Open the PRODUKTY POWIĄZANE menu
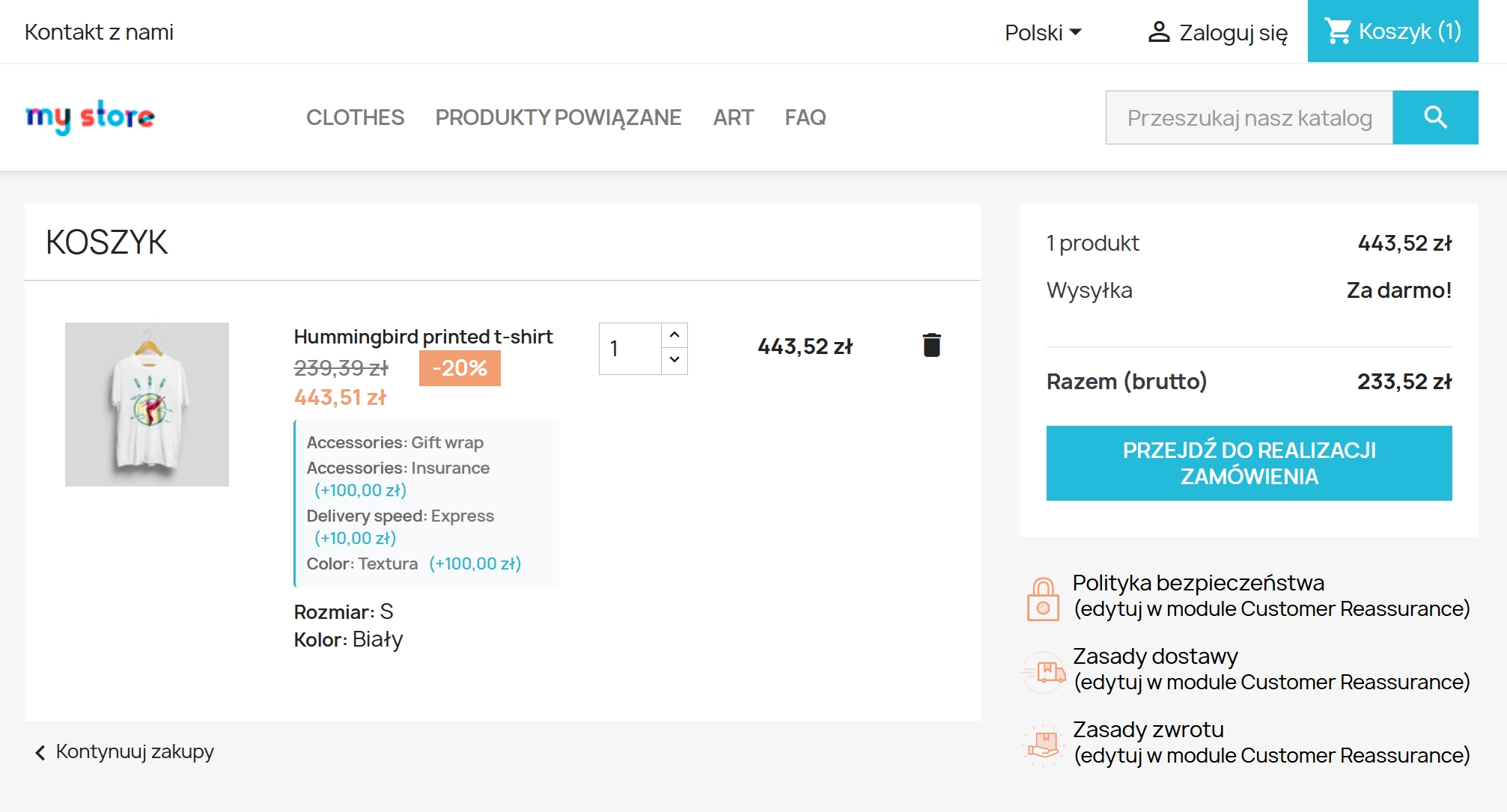Image resolution: width=1507 pixels, height=812 pixels. click(558, 117)
